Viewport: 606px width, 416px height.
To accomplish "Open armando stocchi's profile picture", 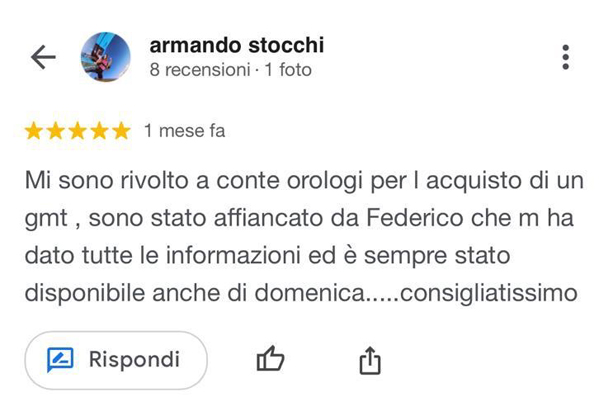I will point(105,57).
